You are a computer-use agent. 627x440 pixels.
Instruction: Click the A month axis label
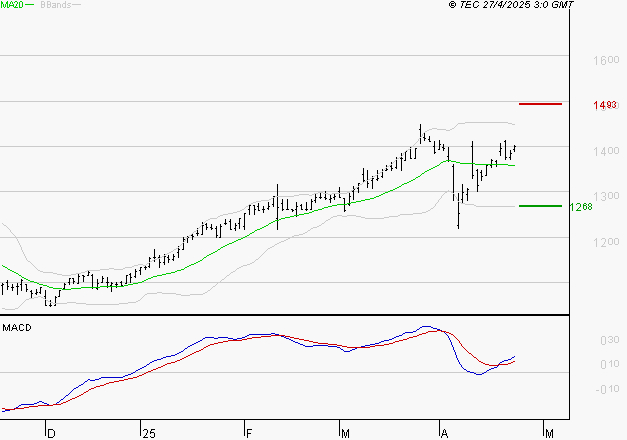click(444, 434)
